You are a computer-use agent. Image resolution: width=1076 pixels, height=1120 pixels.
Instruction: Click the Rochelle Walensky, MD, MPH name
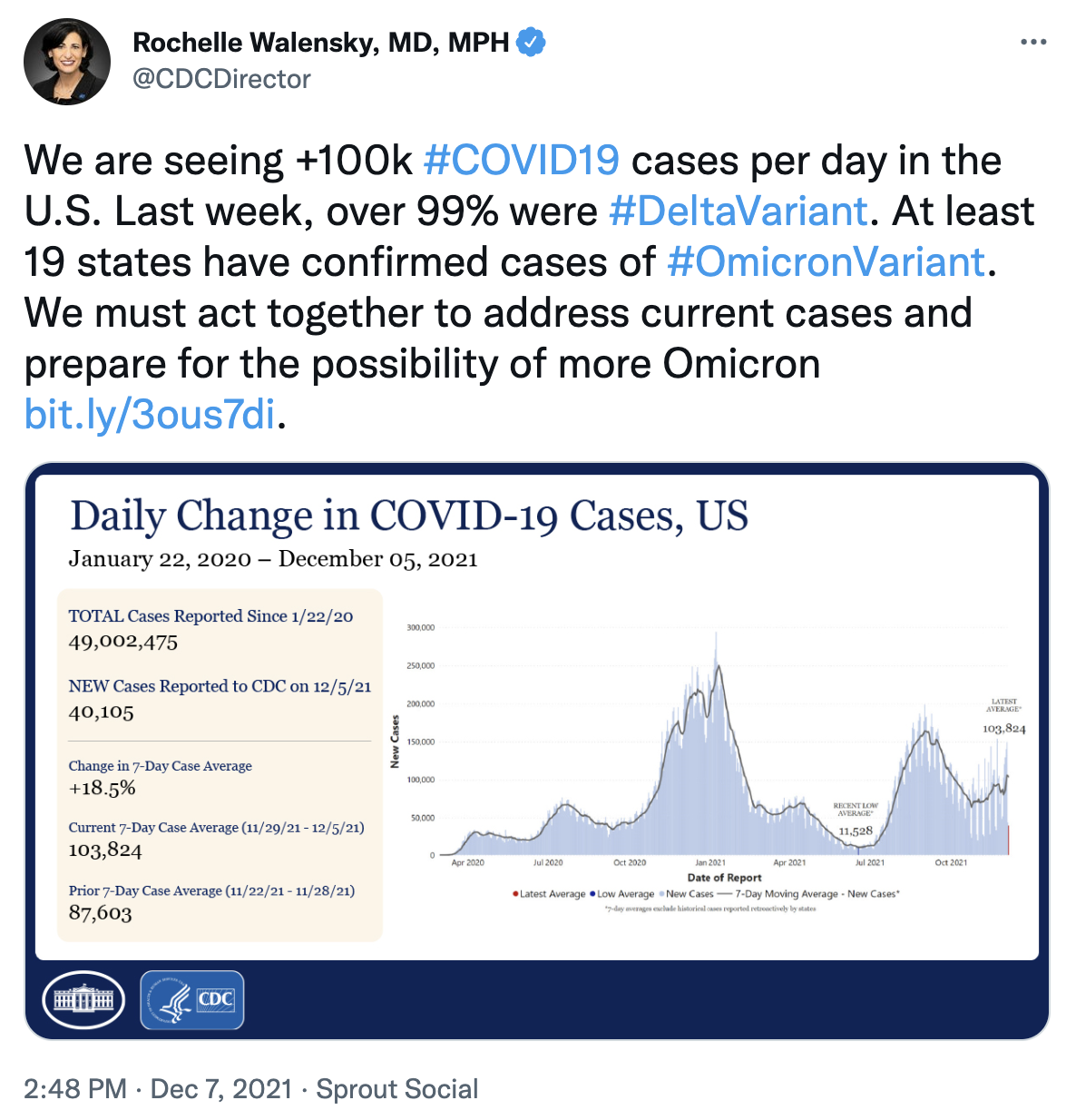[321, 43]
